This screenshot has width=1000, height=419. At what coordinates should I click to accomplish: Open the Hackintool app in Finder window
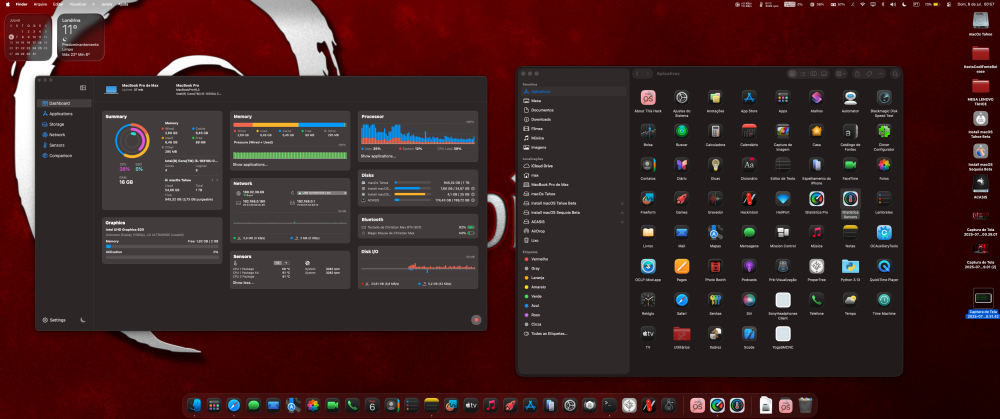[749, 198]
